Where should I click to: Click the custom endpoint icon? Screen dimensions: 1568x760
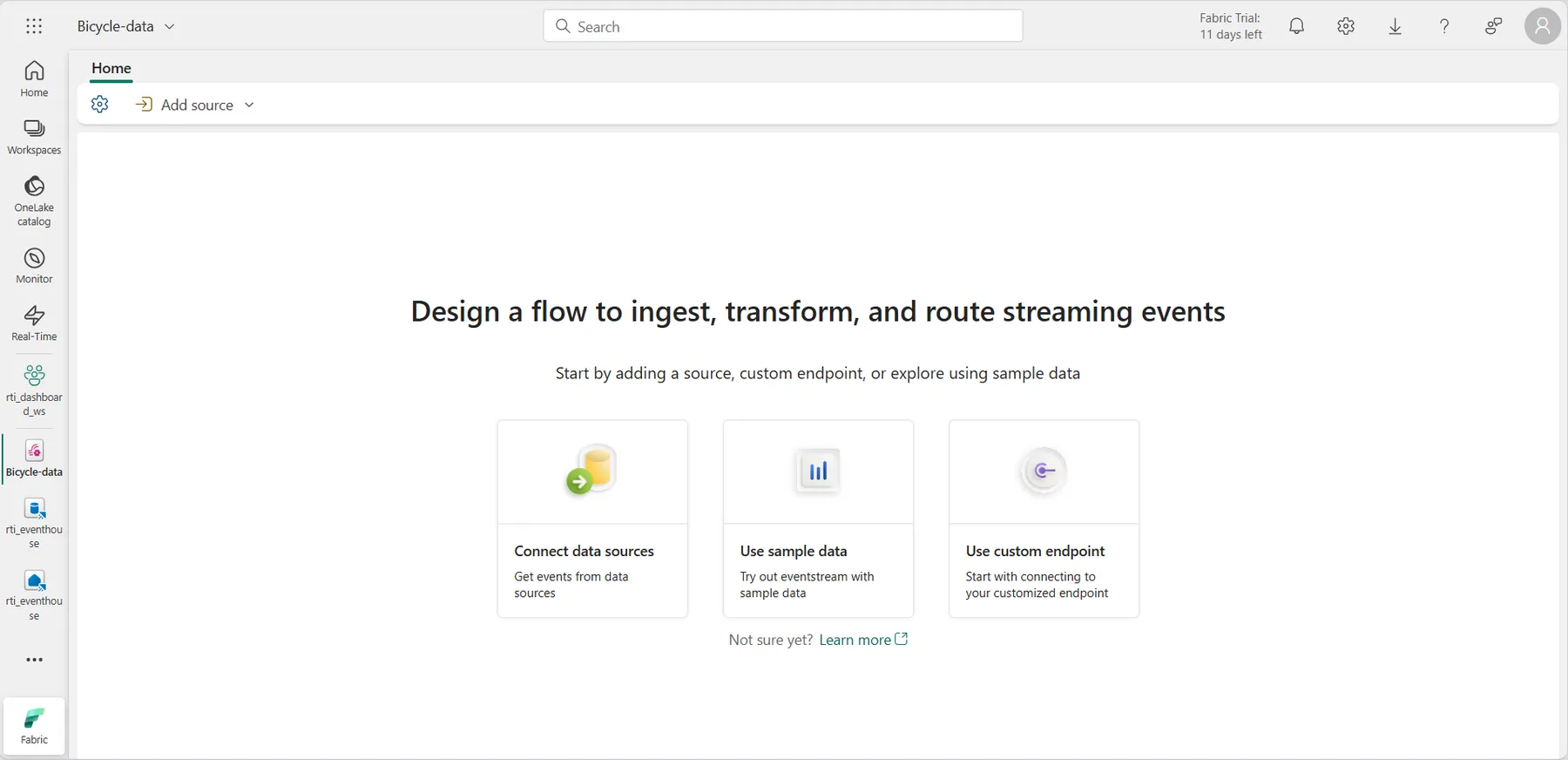click(1044, 472)
